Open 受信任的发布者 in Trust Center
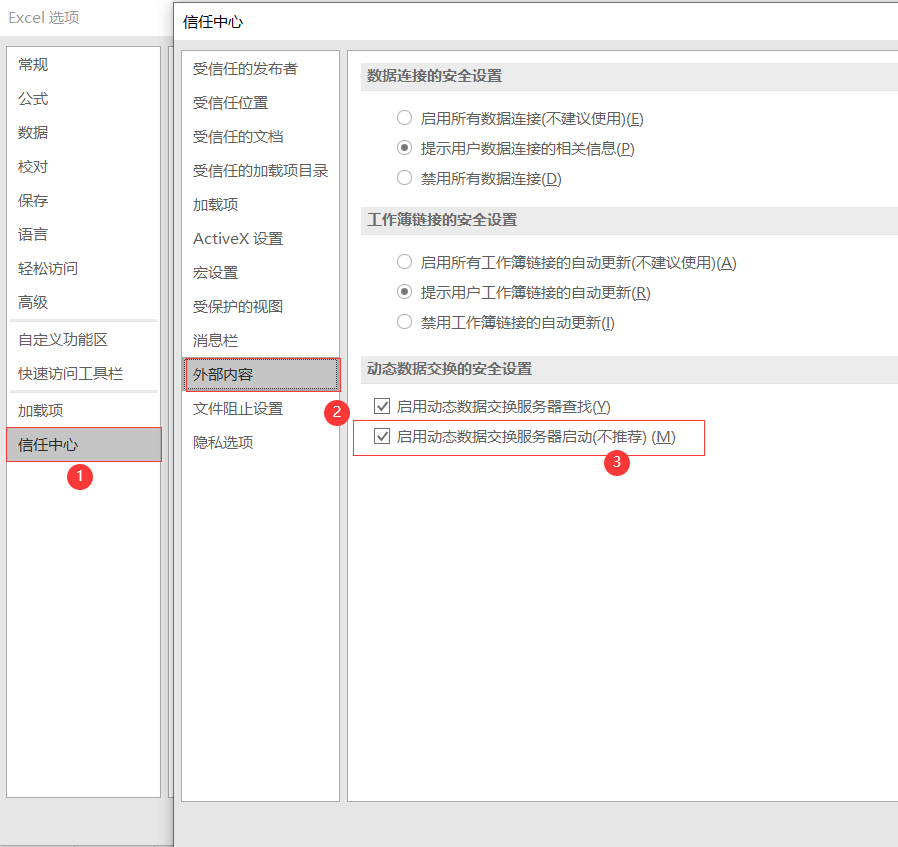This screenshot has width=898, height=847. tap(261, 69)
